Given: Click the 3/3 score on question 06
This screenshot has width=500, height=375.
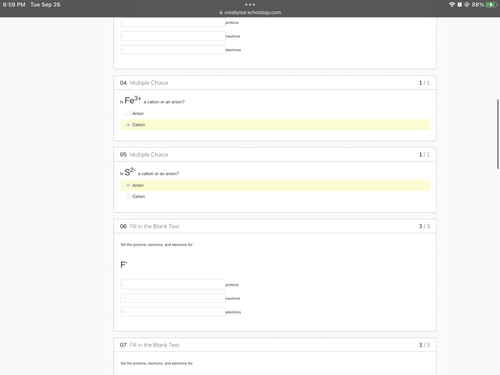Looking at the screenshot, I should [424, 226].
